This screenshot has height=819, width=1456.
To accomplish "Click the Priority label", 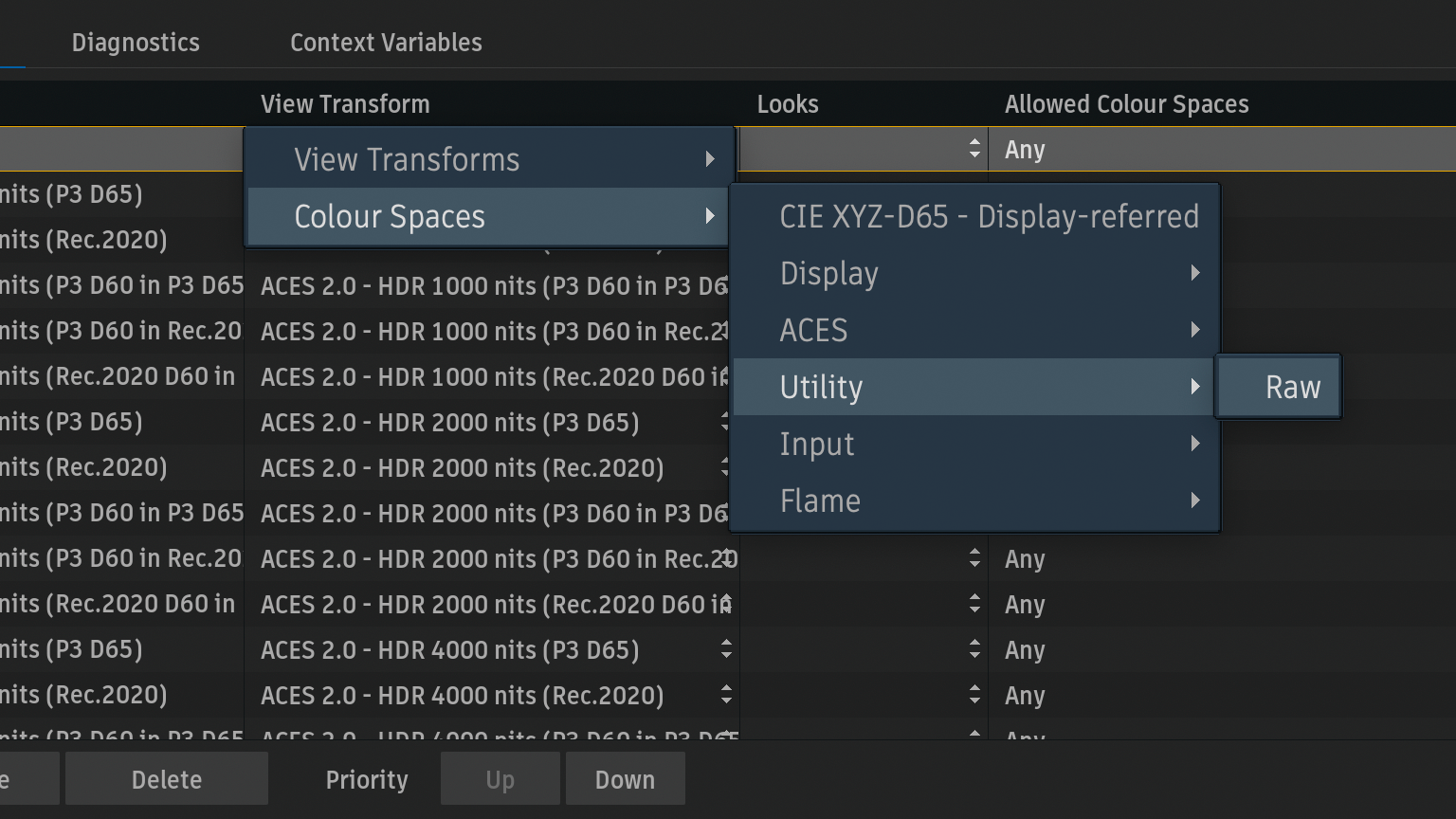I will (367, 779).
